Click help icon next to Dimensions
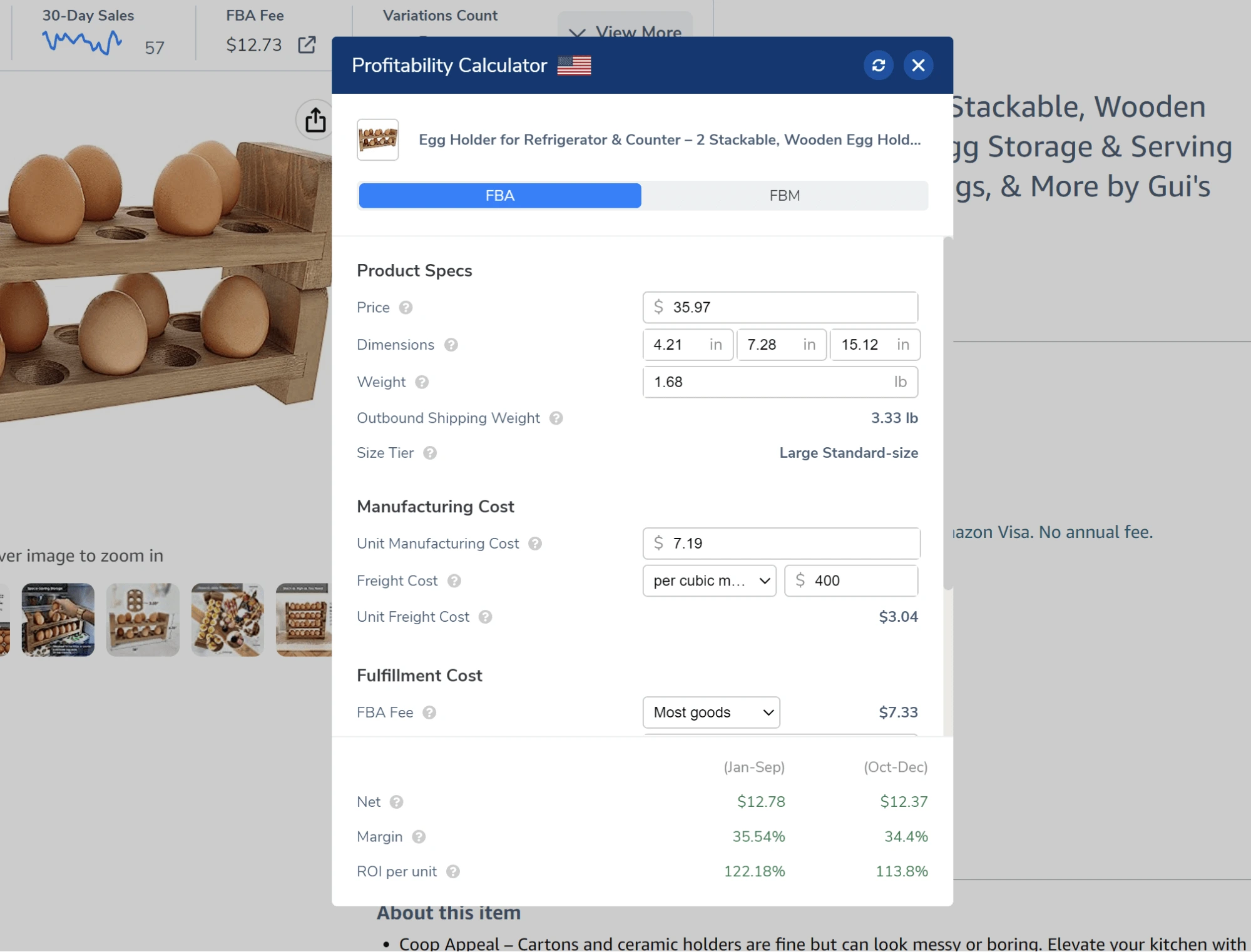 click(x=451, y=345)
